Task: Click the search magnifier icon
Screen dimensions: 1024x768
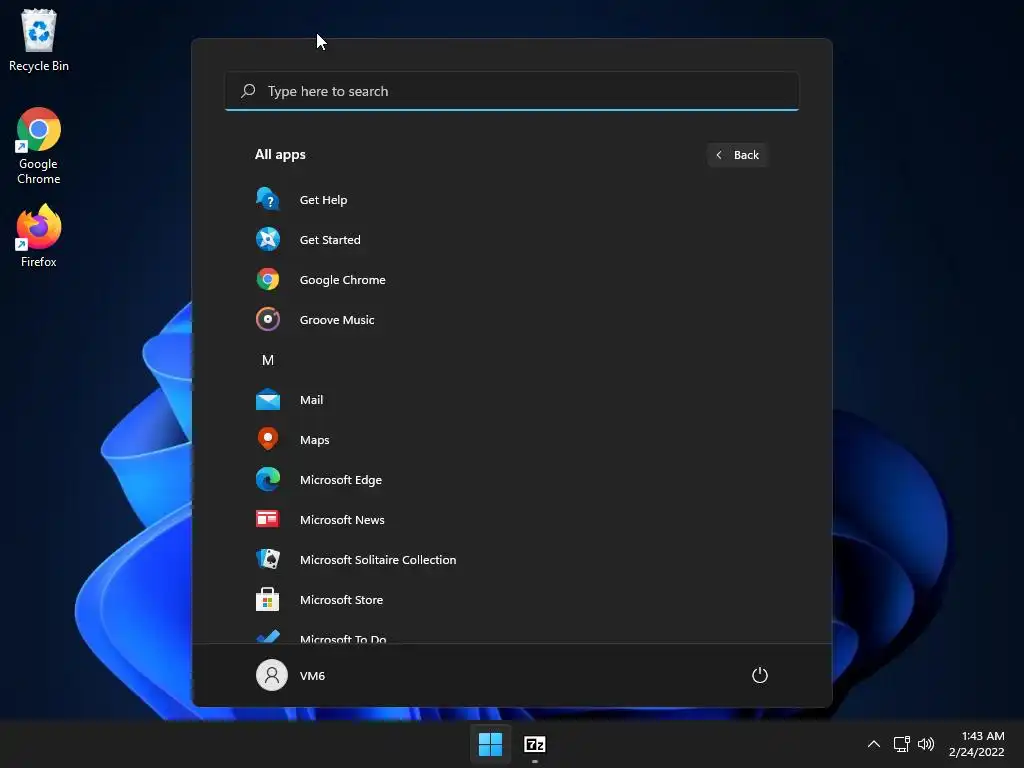Action: click(x=248, y=91)
